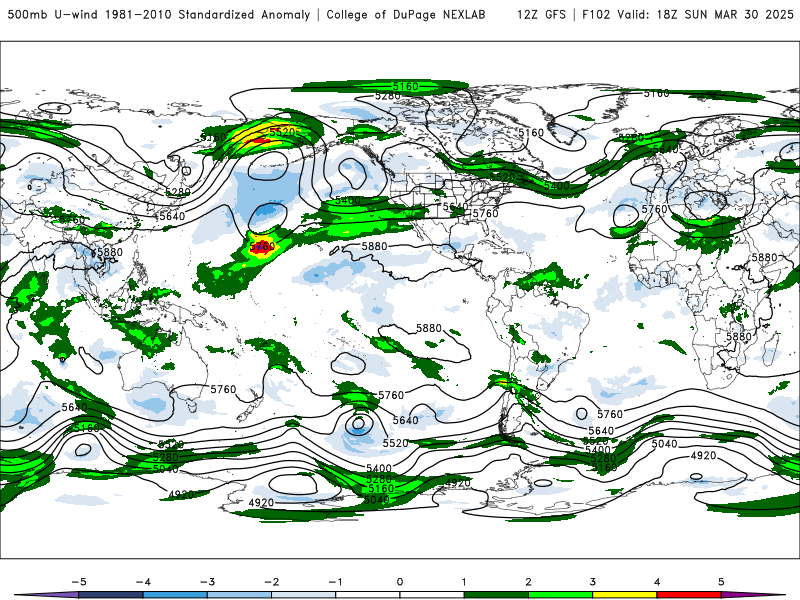Click the yellow 3-to-4 colorbar segment
Viewport: 800px width, 600px height.
coord(624,595)
